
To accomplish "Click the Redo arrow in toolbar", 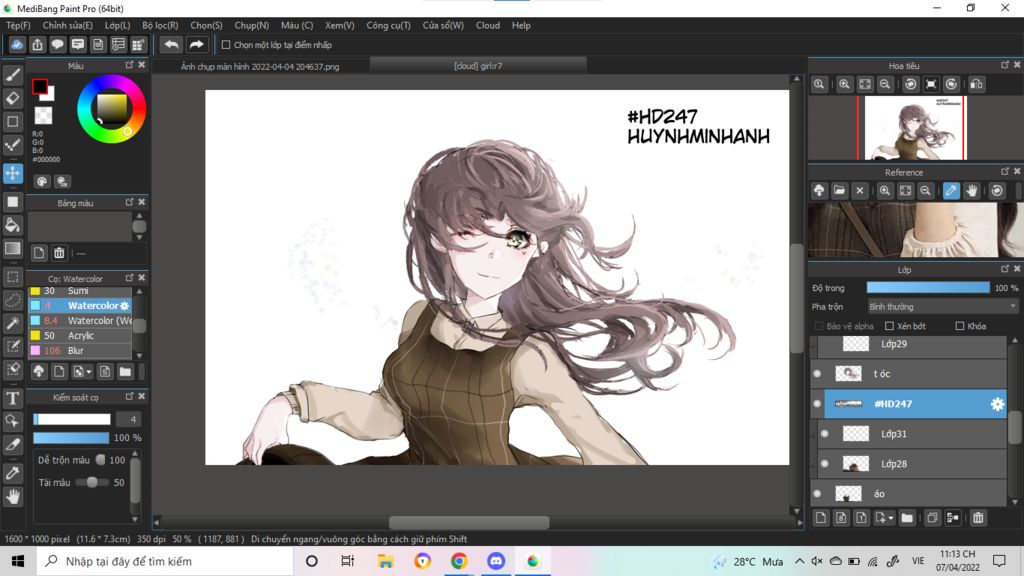I will (196, 44).
